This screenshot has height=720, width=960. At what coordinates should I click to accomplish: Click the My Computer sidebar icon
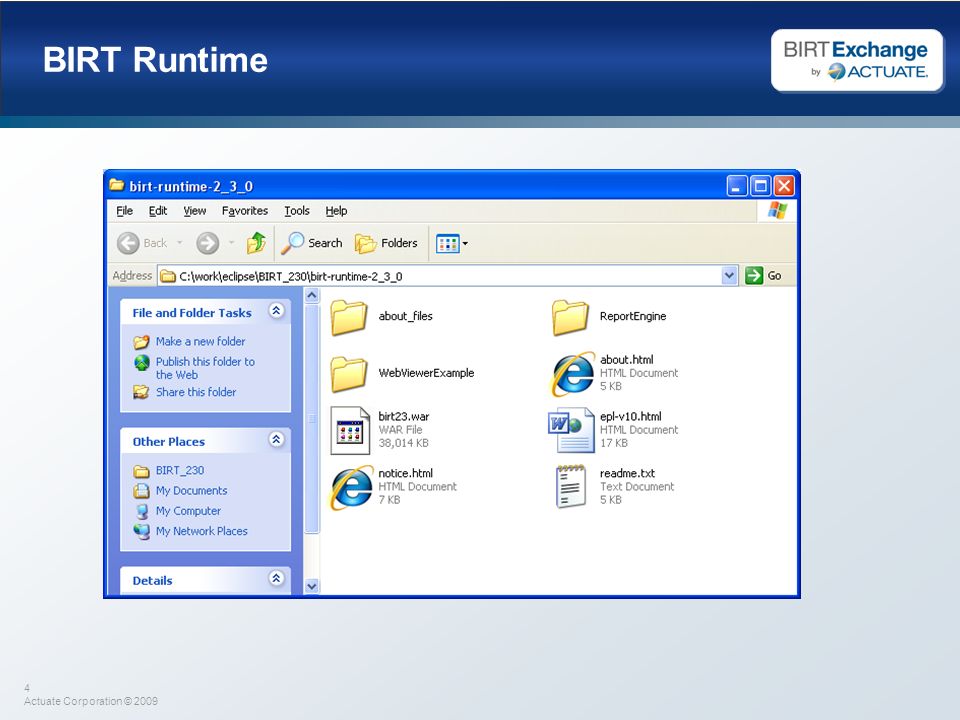pyautogui.click(x=141, y=511)
